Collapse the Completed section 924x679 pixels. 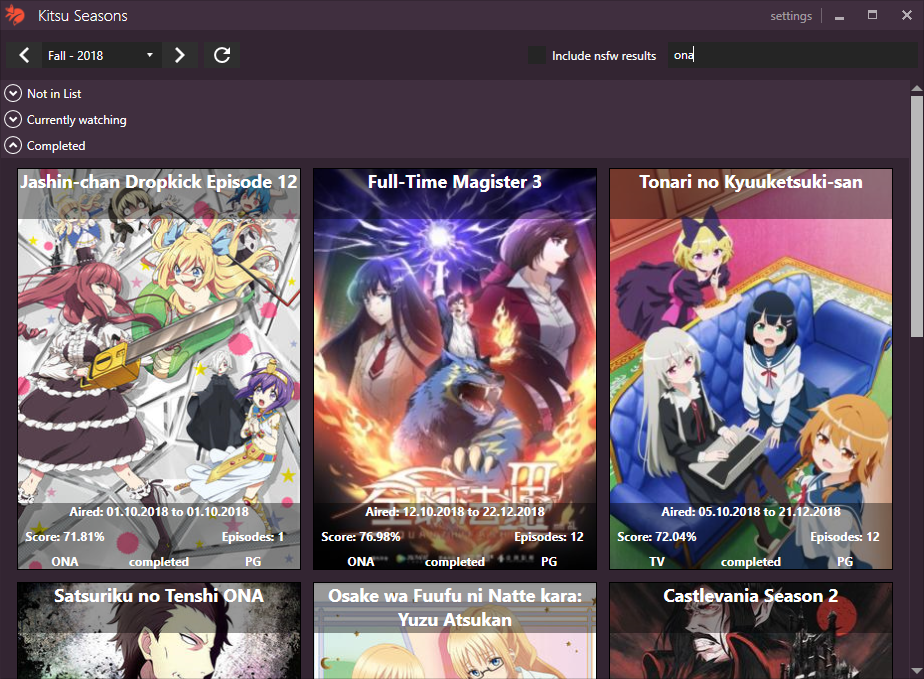pyautogui.click(x=13, y=146)
